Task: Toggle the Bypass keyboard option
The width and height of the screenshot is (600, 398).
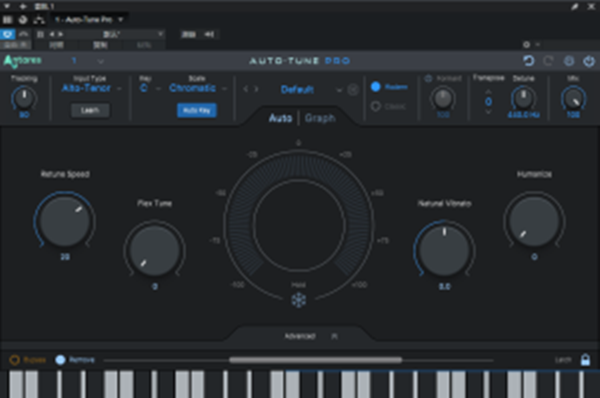Action: [x=15, y=360]
